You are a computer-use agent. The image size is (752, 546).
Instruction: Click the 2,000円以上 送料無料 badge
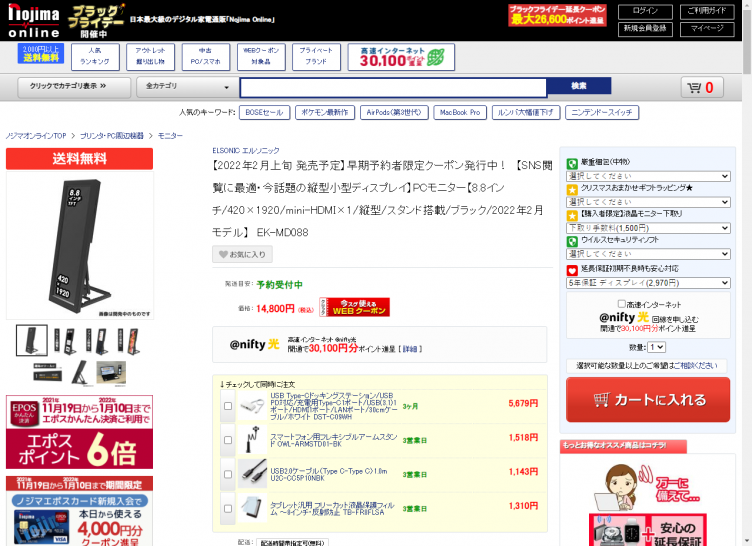point(41,53)
